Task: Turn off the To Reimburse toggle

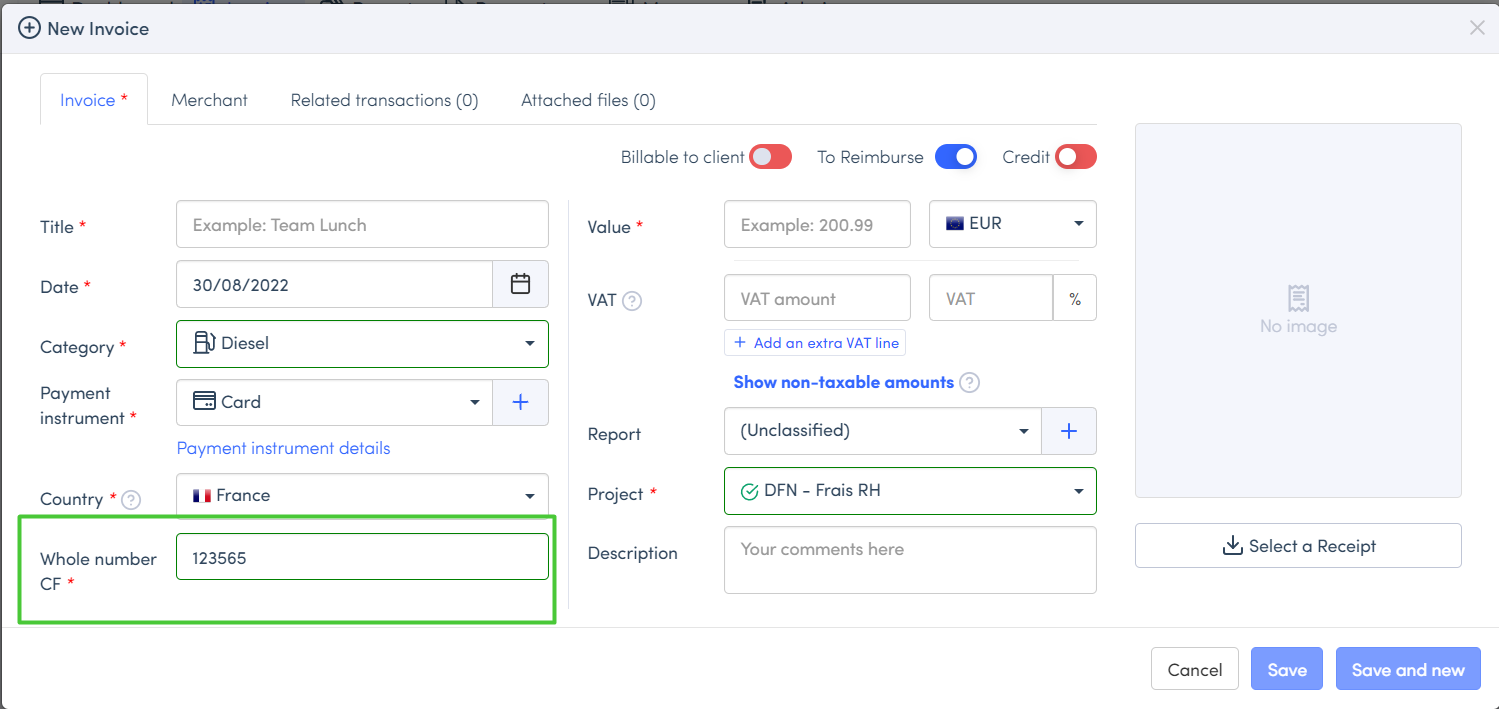Action: [955, 157]
